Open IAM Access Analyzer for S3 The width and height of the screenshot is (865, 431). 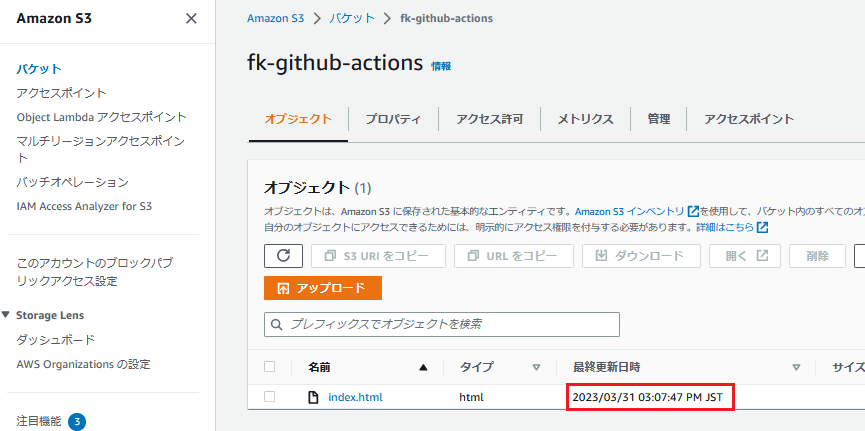coord(84,206)
